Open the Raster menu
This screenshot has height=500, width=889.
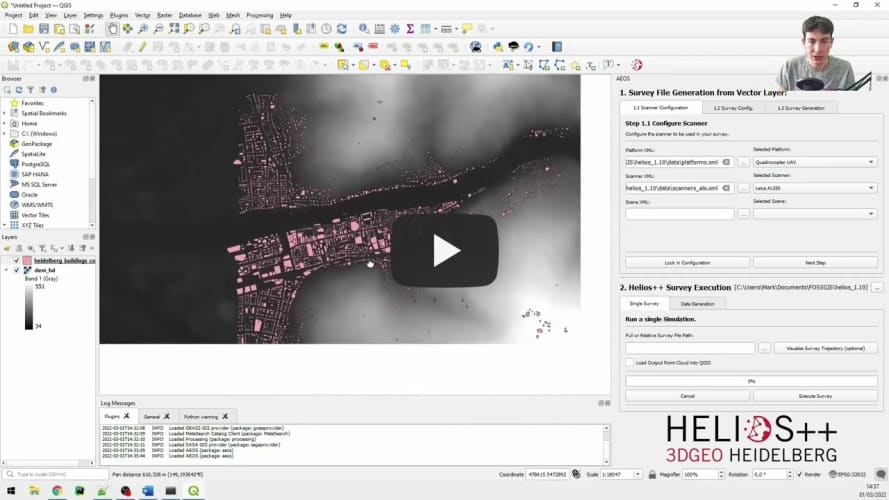coord(164,15)
